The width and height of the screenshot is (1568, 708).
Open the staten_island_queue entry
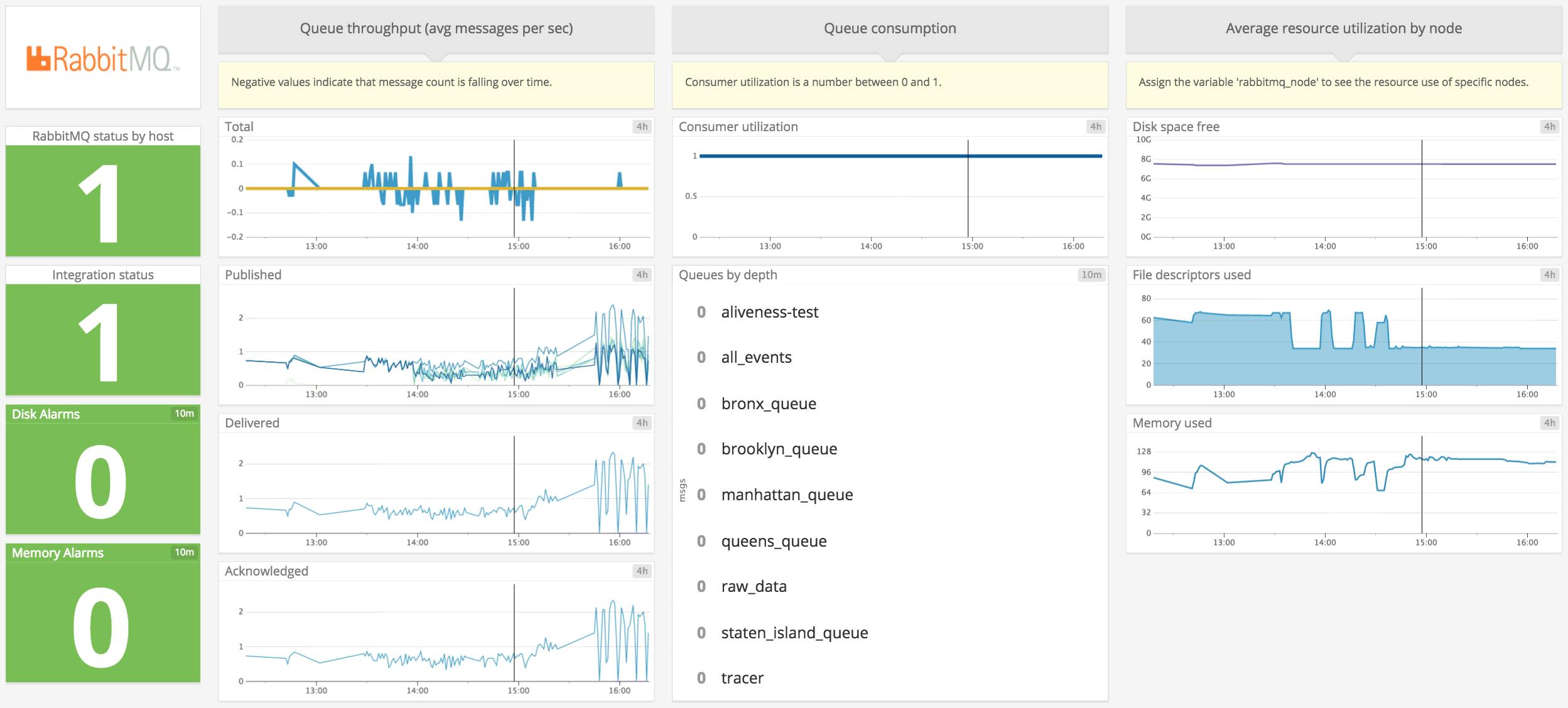[x=794, y=633]
